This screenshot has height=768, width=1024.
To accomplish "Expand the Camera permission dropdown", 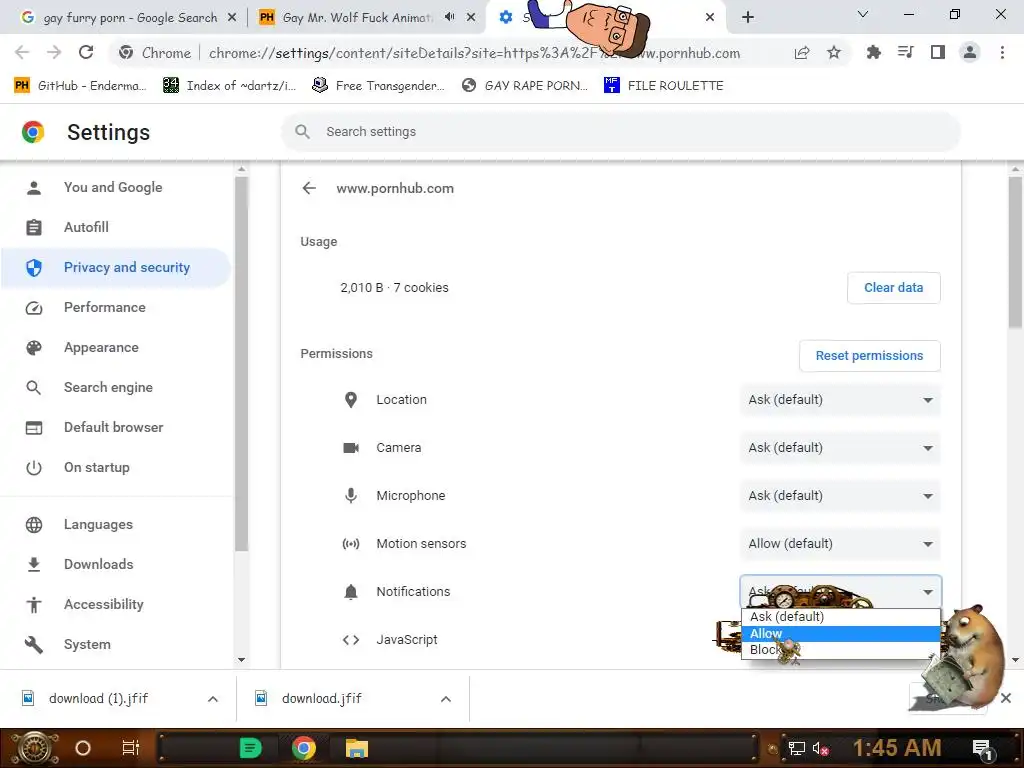I will click(840, 447).
